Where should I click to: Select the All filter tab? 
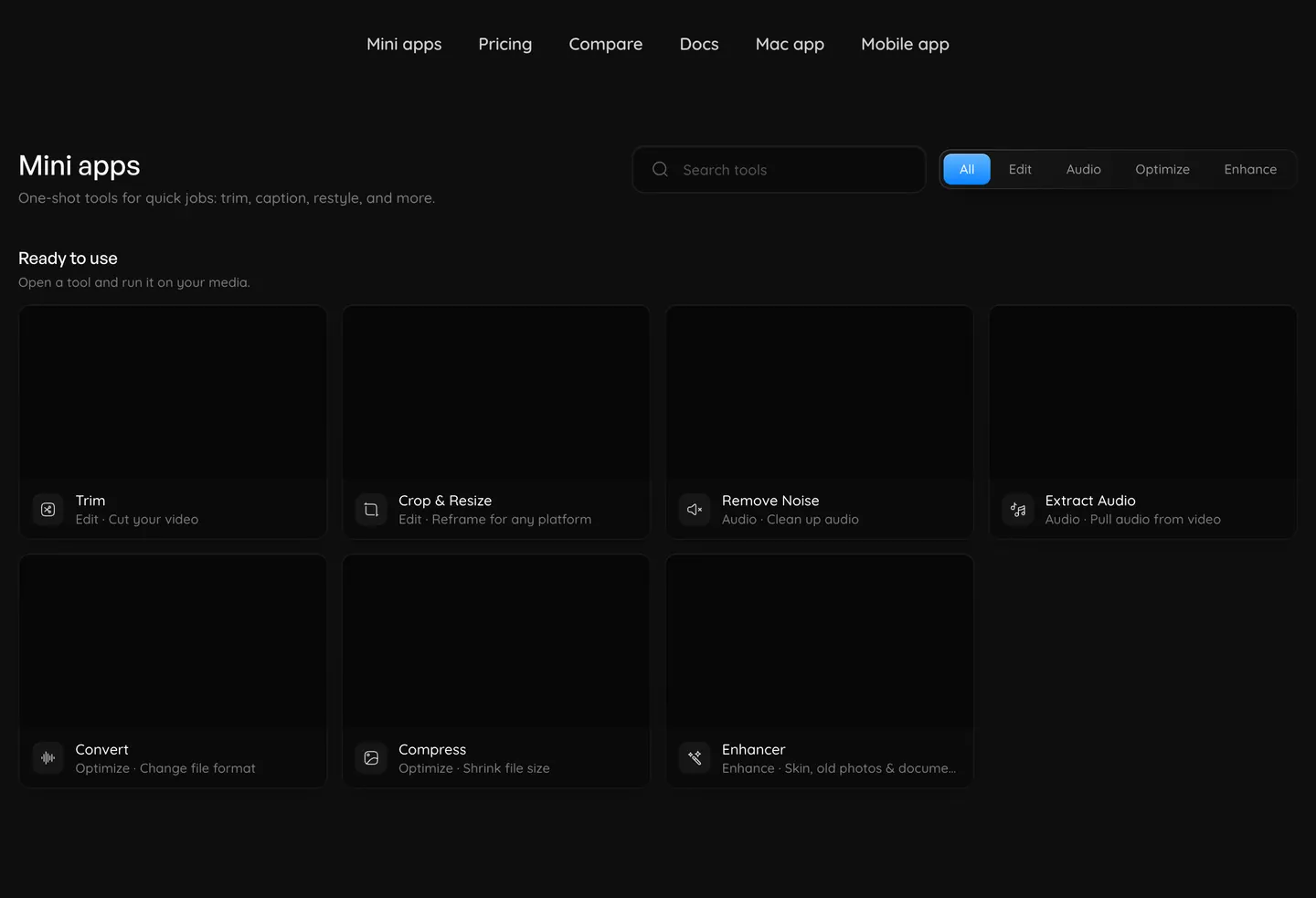[x=967, y=169]
